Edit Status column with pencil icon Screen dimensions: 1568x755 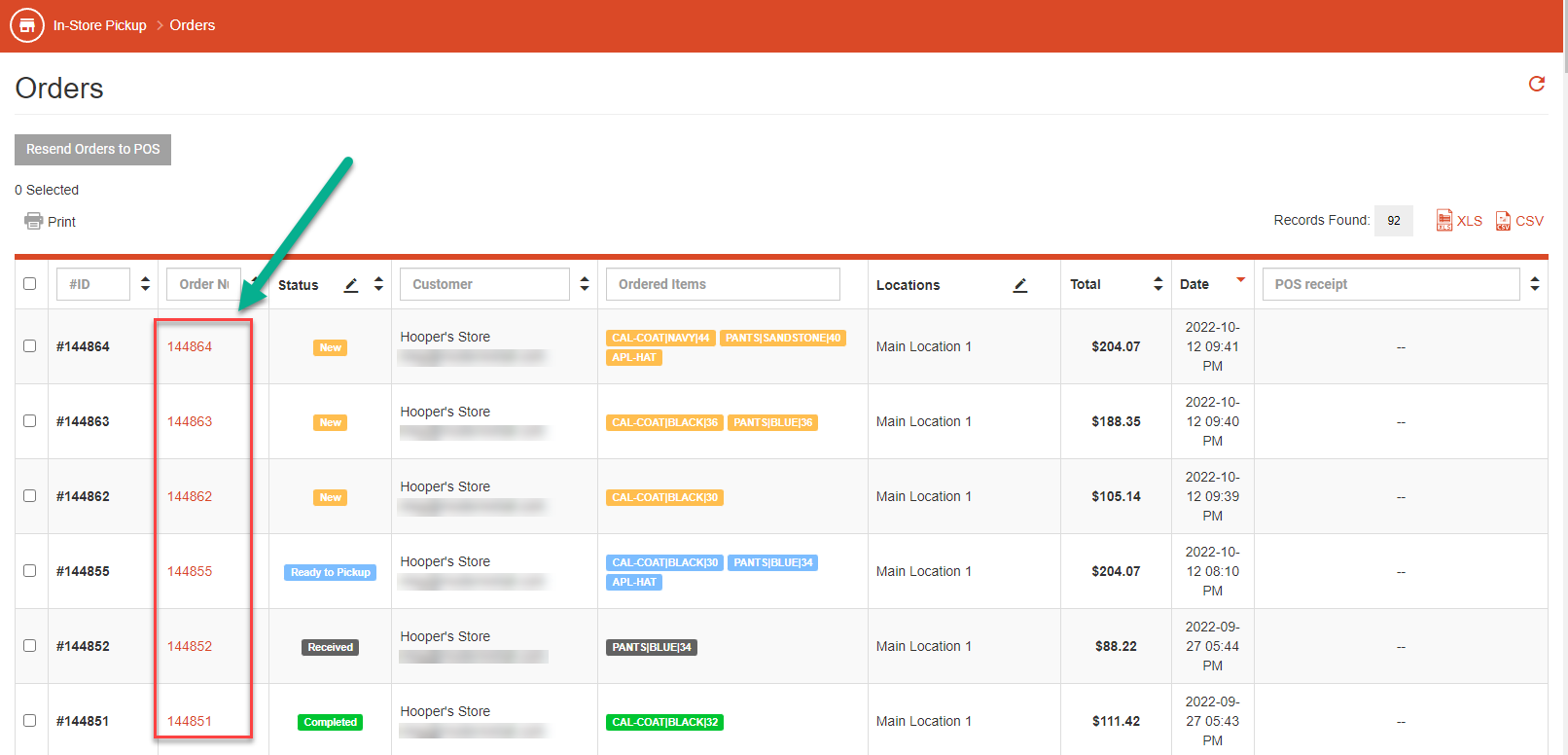click(x=351, y=285)
